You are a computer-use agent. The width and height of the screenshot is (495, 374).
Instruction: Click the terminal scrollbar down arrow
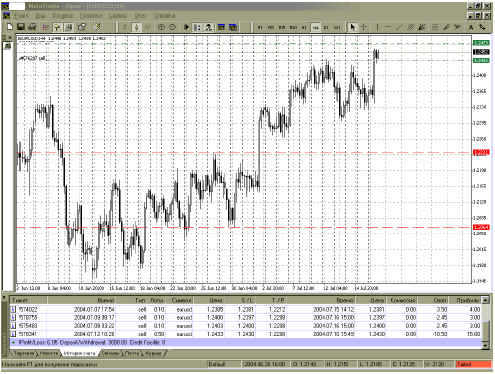click(486, 346)
